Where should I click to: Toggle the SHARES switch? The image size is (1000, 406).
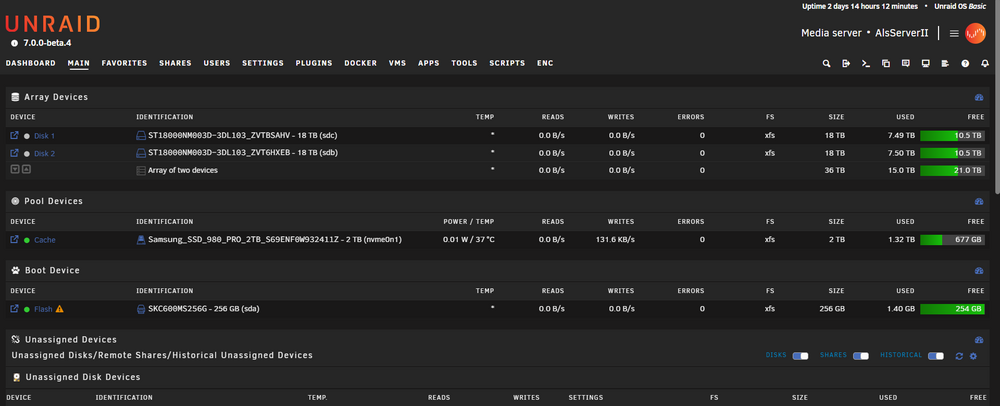point(861,356)
